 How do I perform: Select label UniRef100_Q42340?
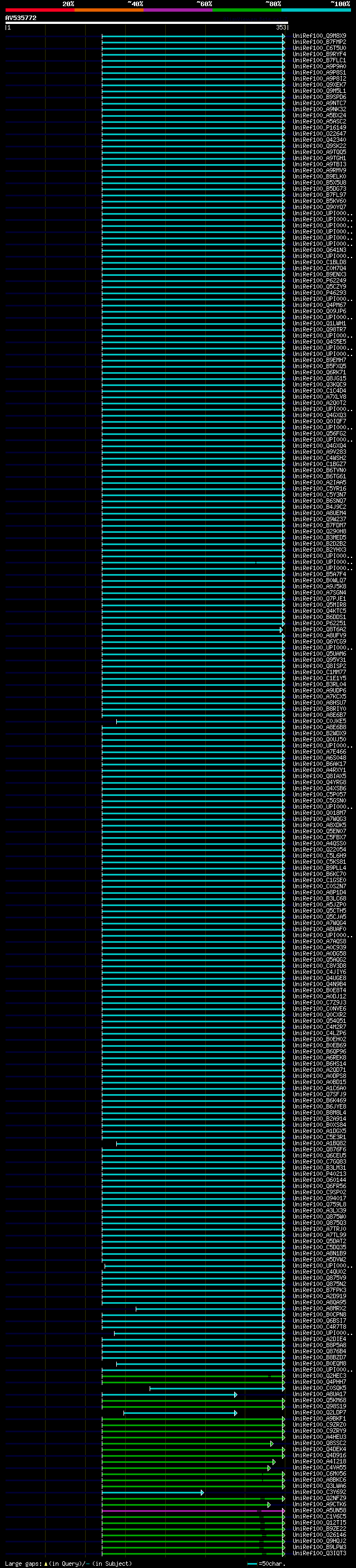[319, 140]
